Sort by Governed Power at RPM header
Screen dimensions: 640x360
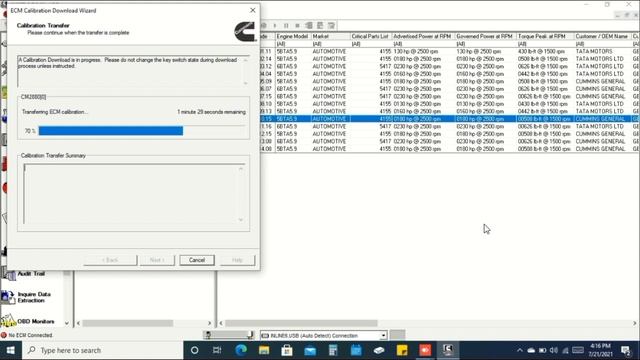pyautogui.click(x=485, y=36)
